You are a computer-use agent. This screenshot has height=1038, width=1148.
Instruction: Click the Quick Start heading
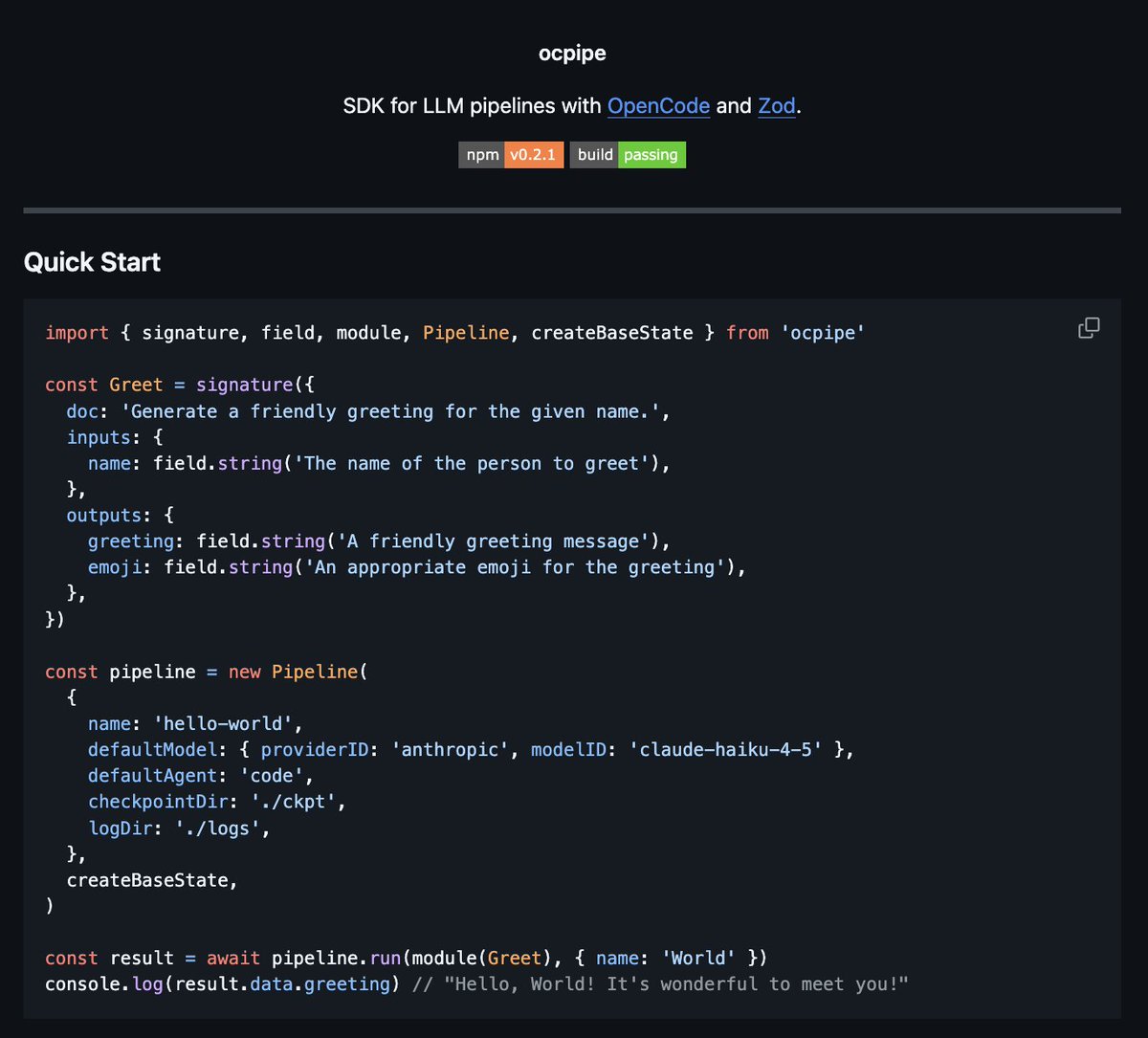(92, 262)
